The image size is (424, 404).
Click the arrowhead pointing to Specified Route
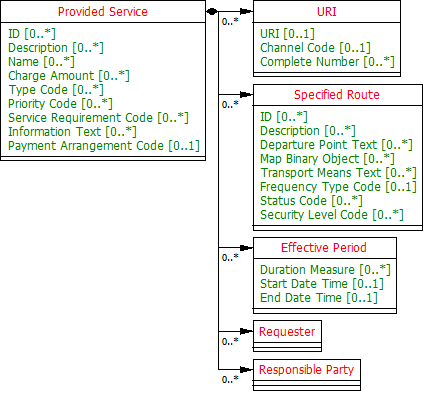(246, 94)
